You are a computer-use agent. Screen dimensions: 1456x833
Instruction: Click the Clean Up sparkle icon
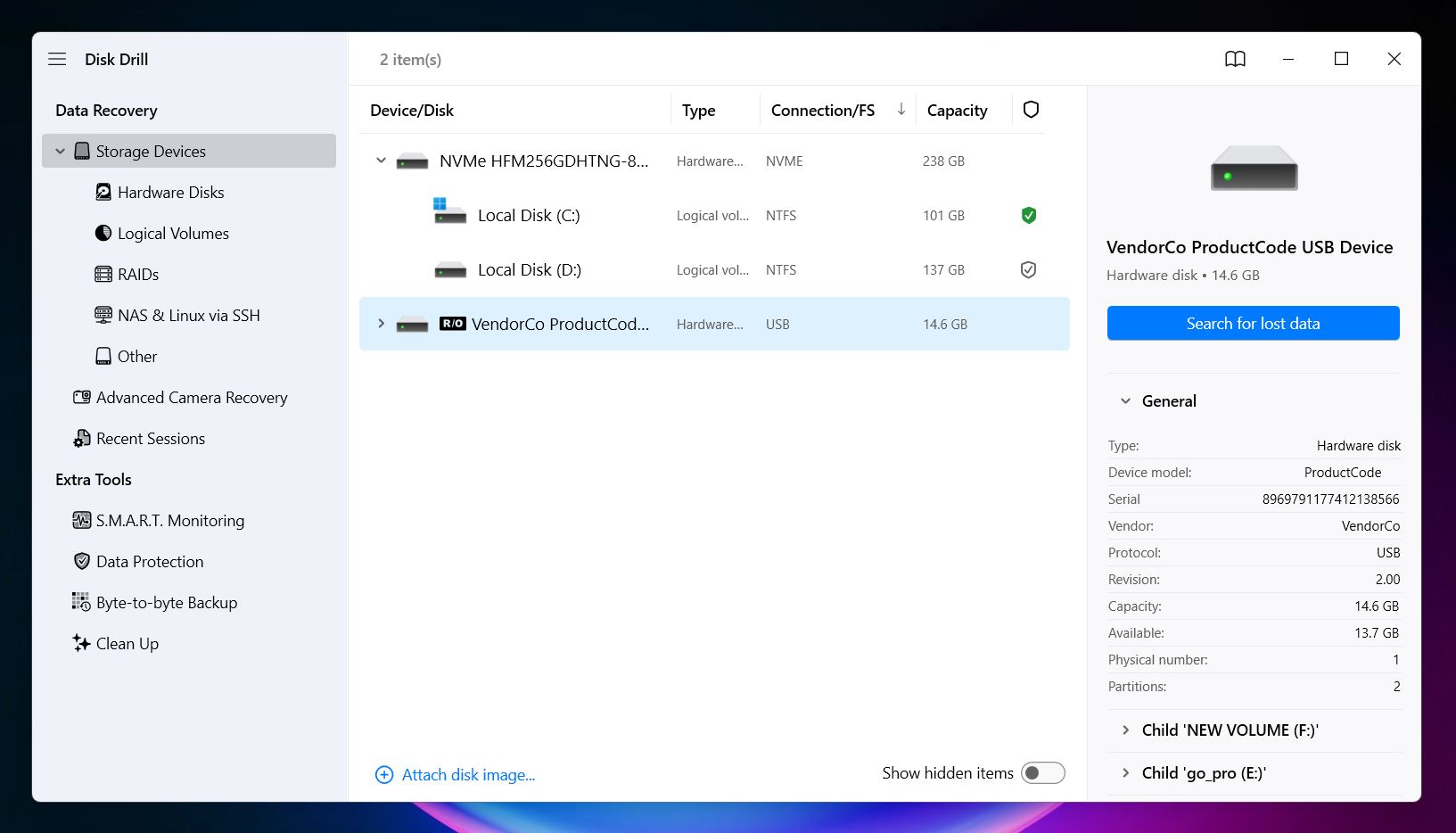pyautogui.click(x=82, y=643)
